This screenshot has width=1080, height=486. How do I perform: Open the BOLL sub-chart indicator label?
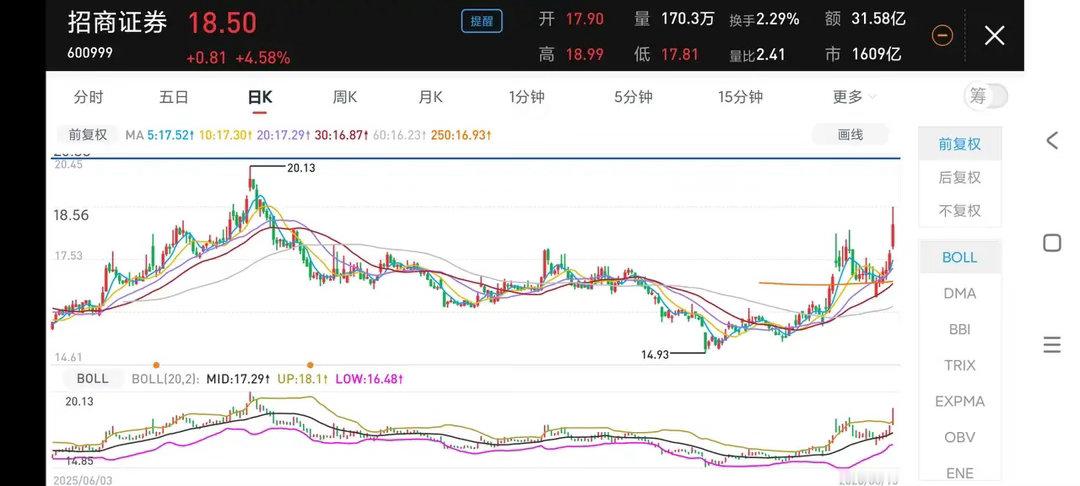(92, 379)
